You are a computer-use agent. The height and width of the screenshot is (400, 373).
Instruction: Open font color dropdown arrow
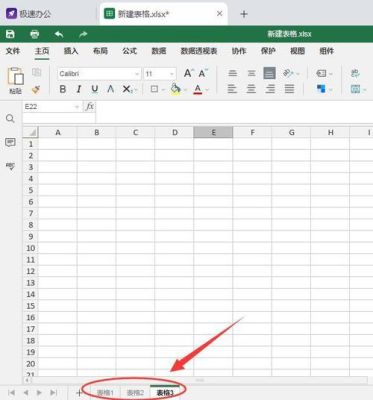[207, 90]
